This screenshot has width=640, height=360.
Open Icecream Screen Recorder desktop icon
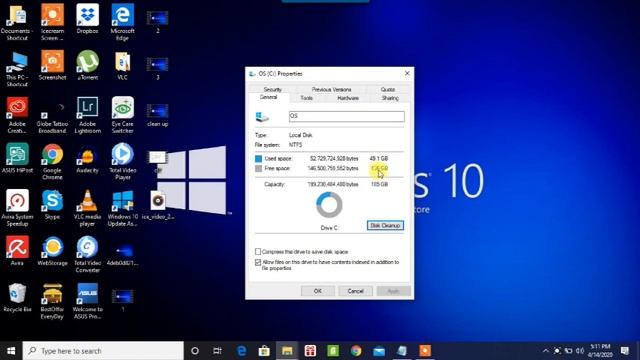pos(52,22)
